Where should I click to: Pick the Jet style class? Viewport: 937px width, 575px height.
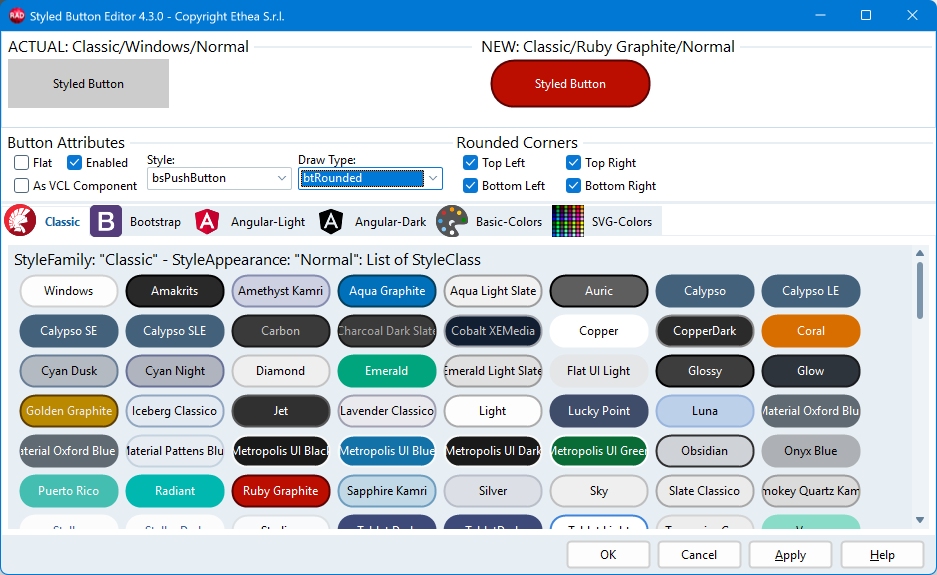coord(281,411)
